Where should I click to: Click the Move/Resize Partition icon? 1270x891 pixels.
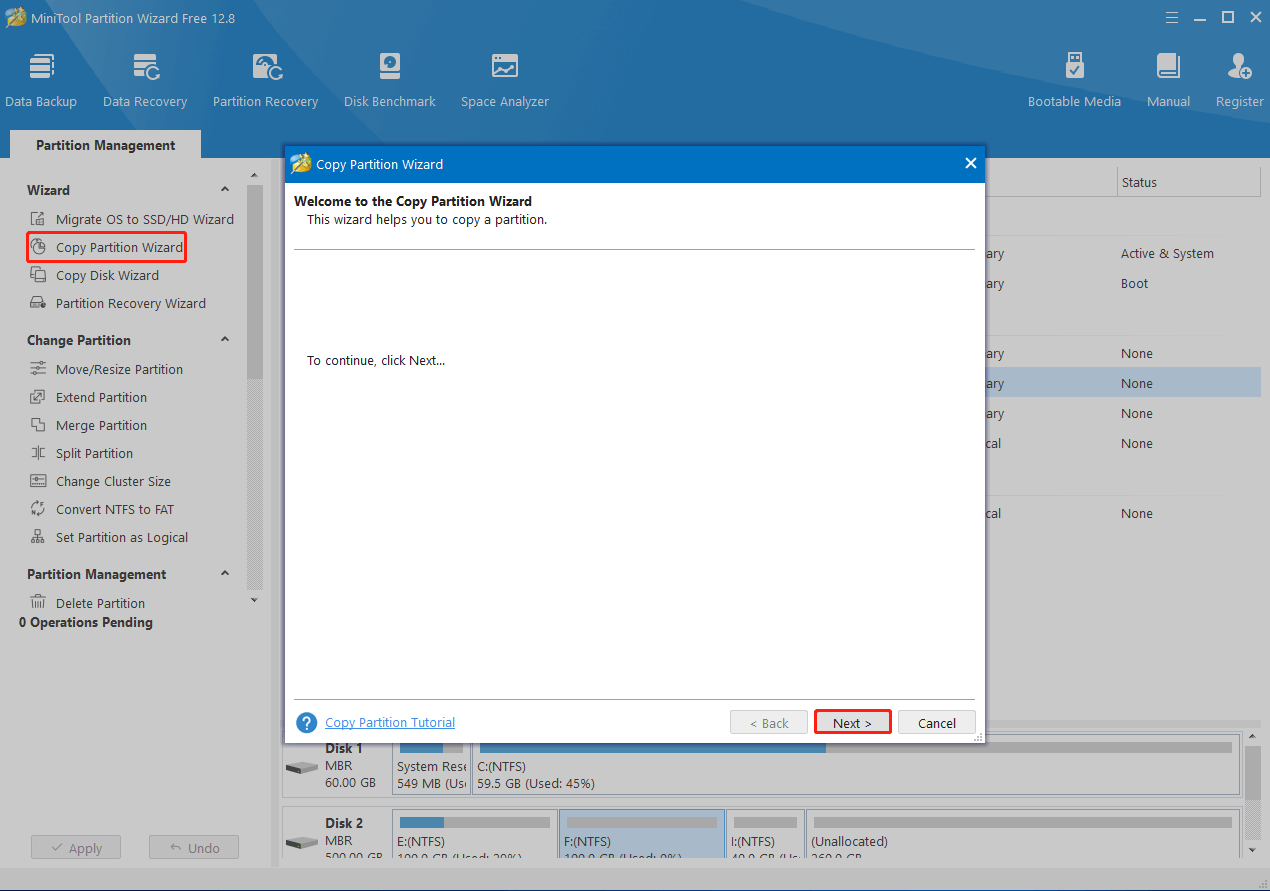[37, 369]
